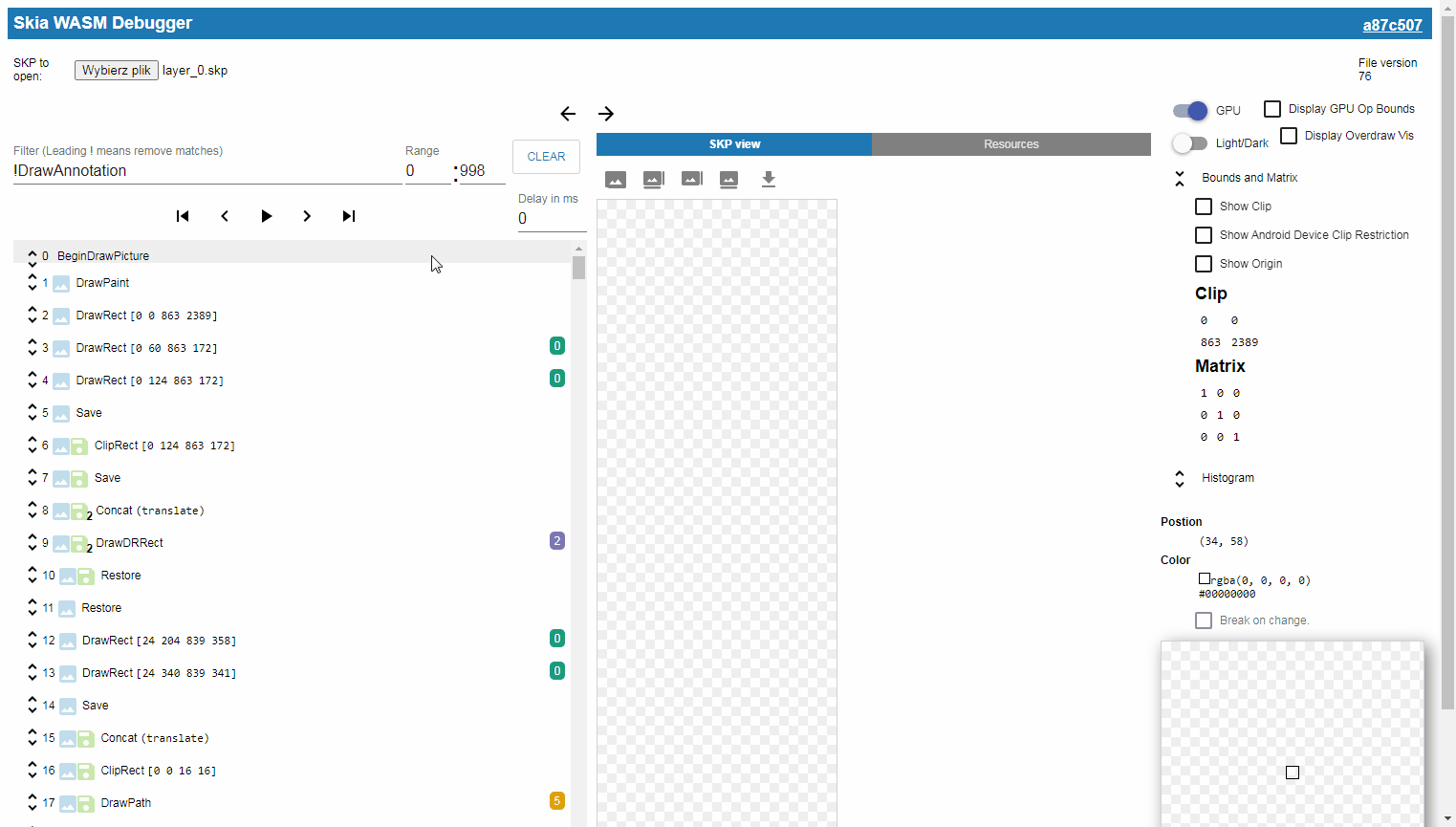Click Wybierz plik to choose a file
The width and height of the screenshot is (1456, 827).
point(117,71)
